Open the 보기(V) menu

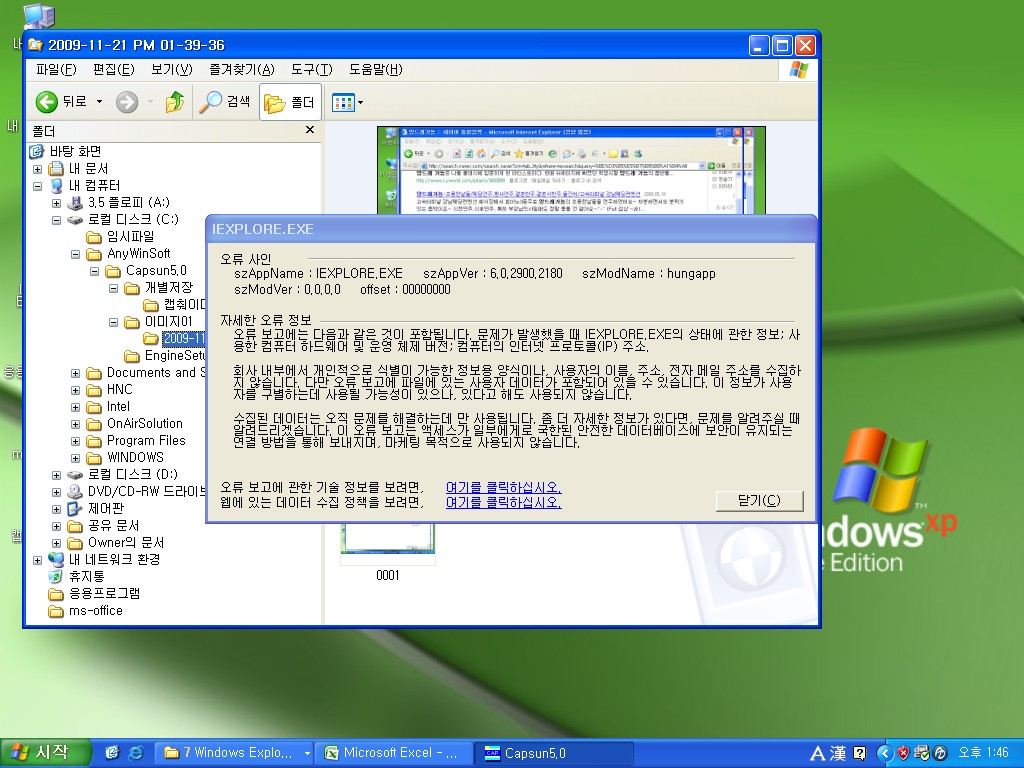click(x=172, y=69)
